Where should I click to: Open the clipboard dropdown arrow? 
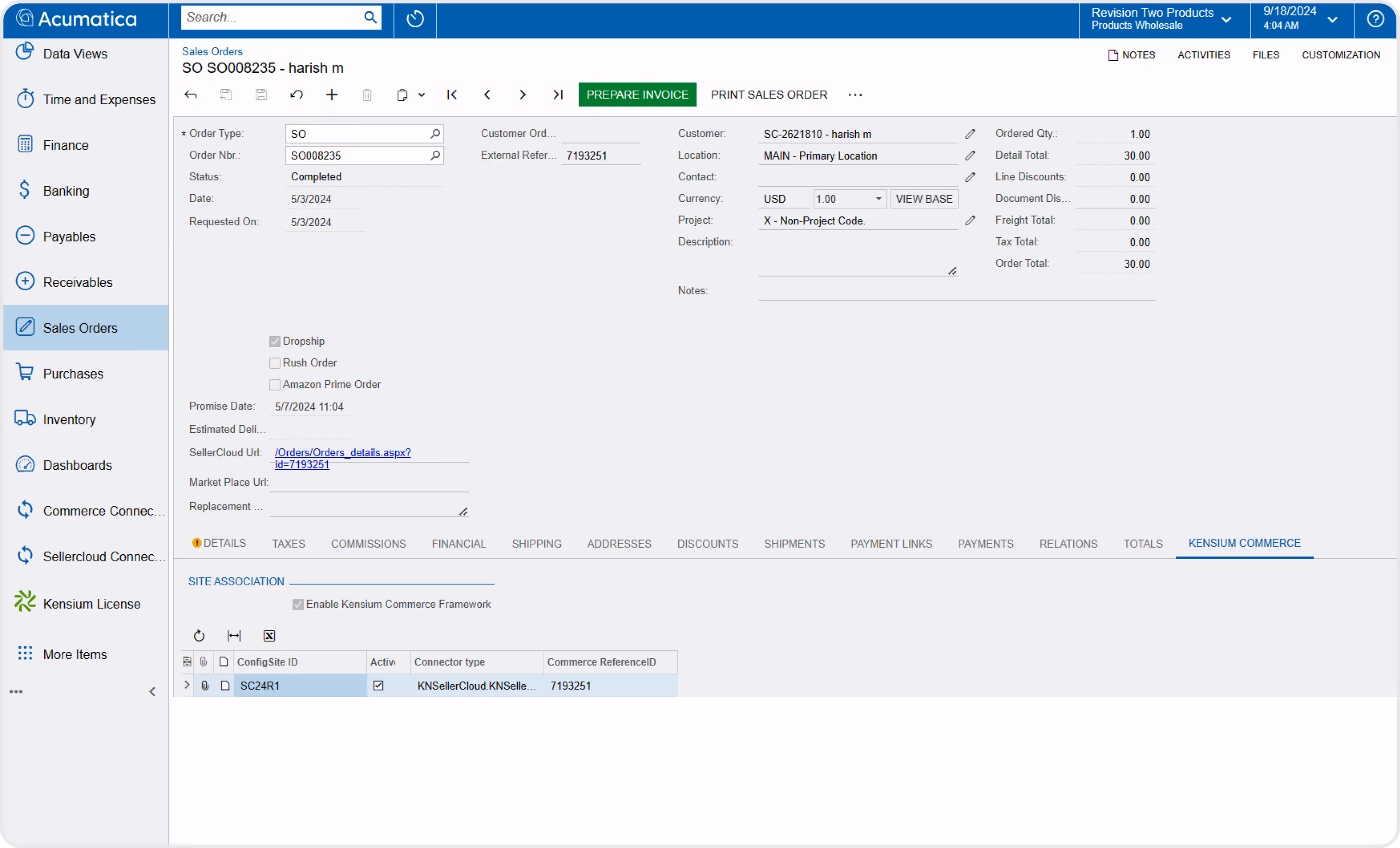[x=422, y=95]
